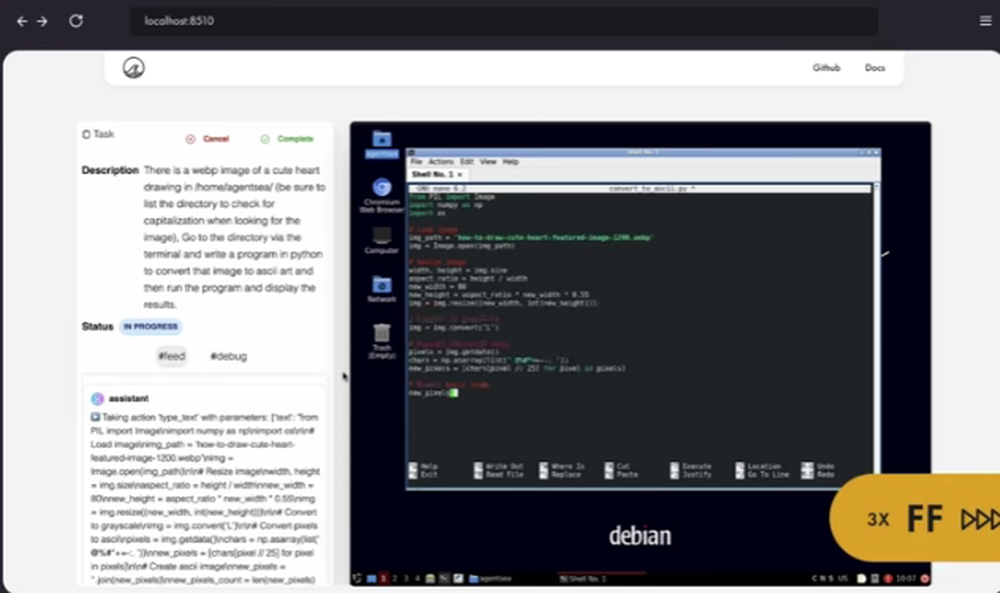Use nano's Go To Line shortcut
Screen dimensions: 1000x593
click(x=766, y=474)
